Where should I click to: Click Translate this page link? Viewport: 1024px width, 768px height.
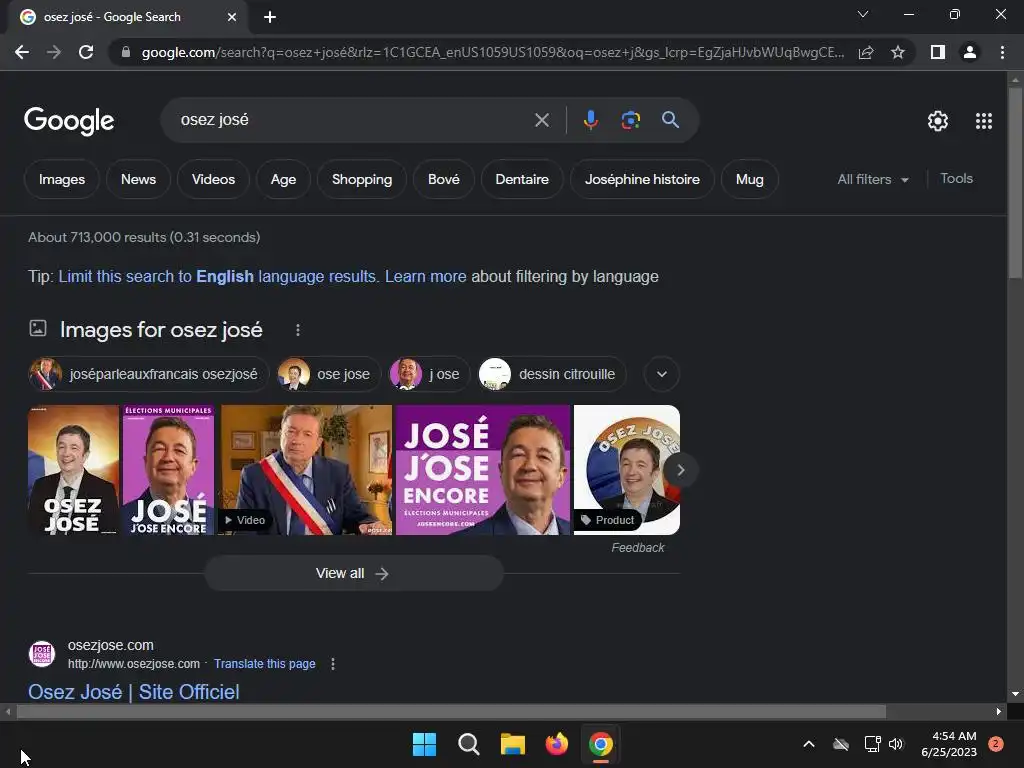coord(264,664)
